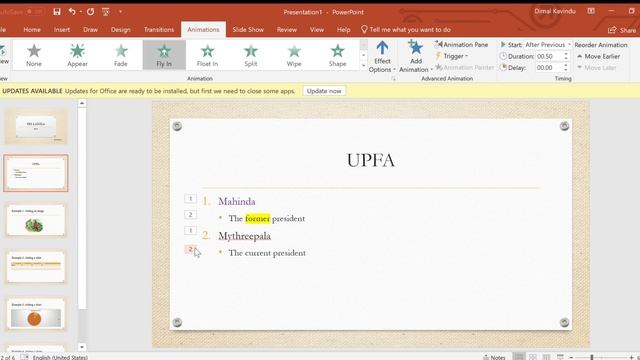Open the Transitions tab
The image size is (640, 360).
pyautogui.click(x=159, y=29)
